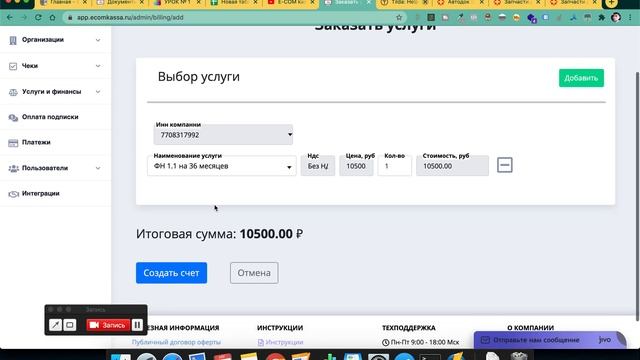This screenshot has width=640, height=360.
Task: Open Отправьте нам сообщение chat
Action: (549, 340)
